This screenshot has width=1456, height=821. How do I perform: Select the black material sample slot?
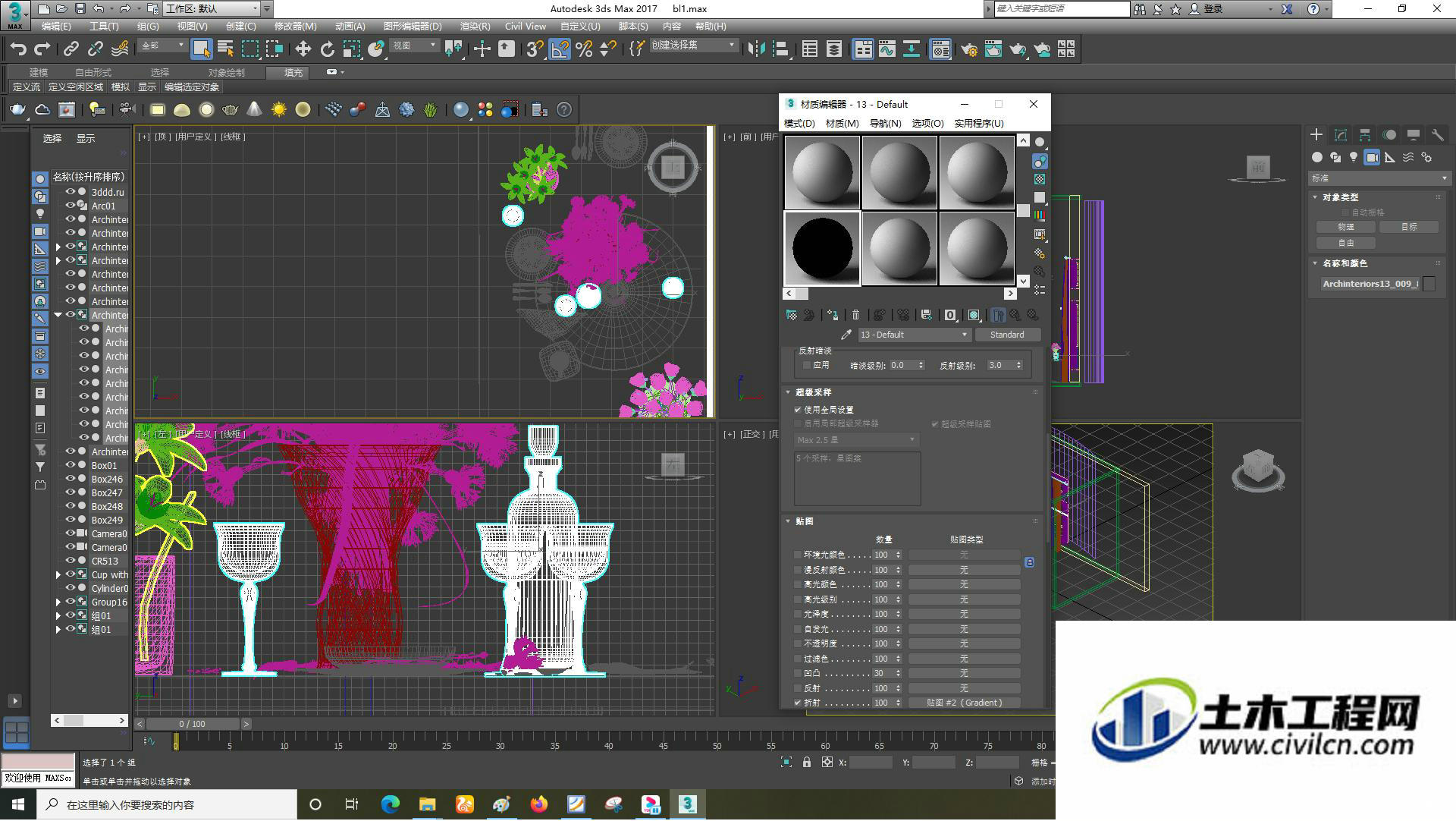click(822, 248)
